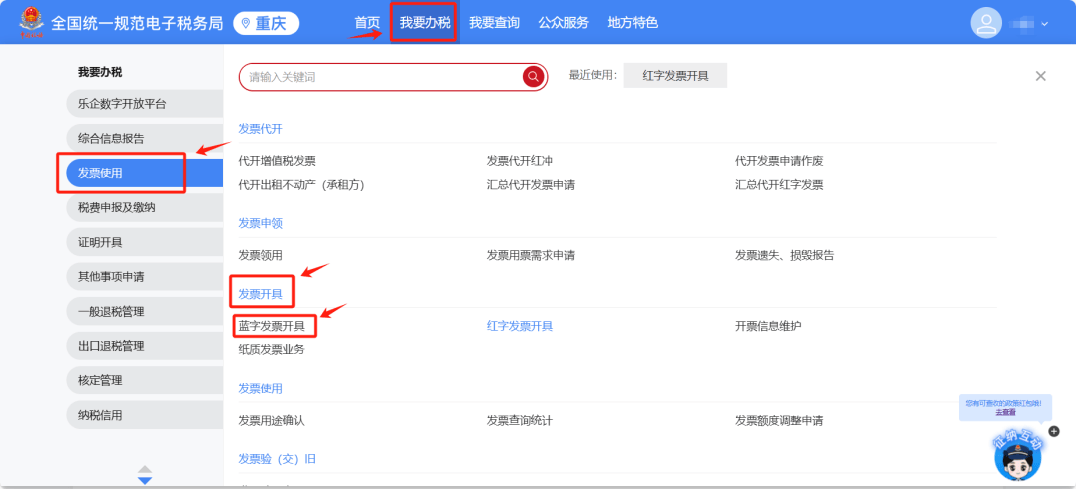Image resolution: width=1076 pixels, height=489 pixels.
Task: Click the keyword search input field
Action: [x=380, y=77]
